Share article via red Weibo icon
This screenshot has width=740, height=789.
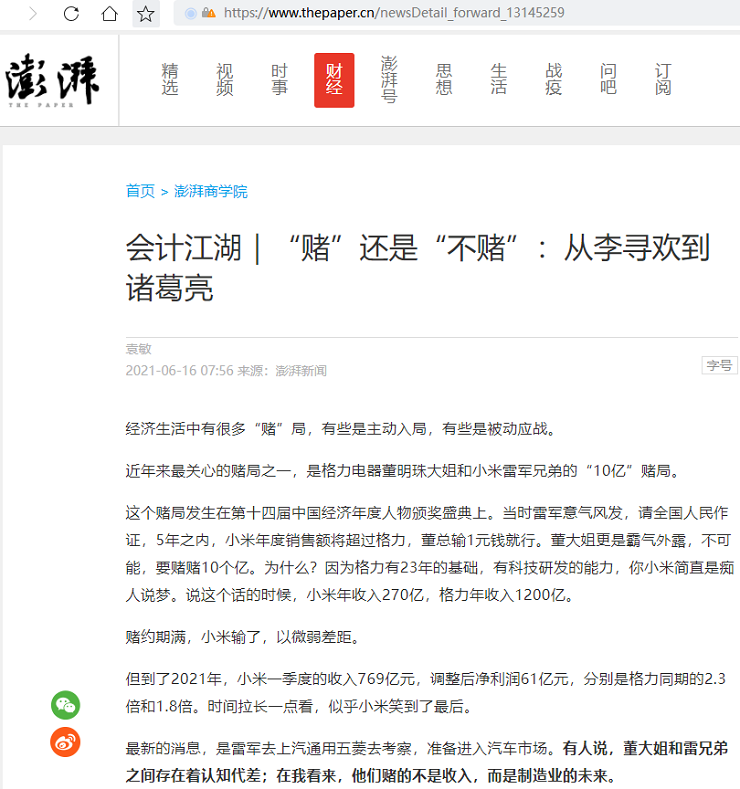click(65, 742)
